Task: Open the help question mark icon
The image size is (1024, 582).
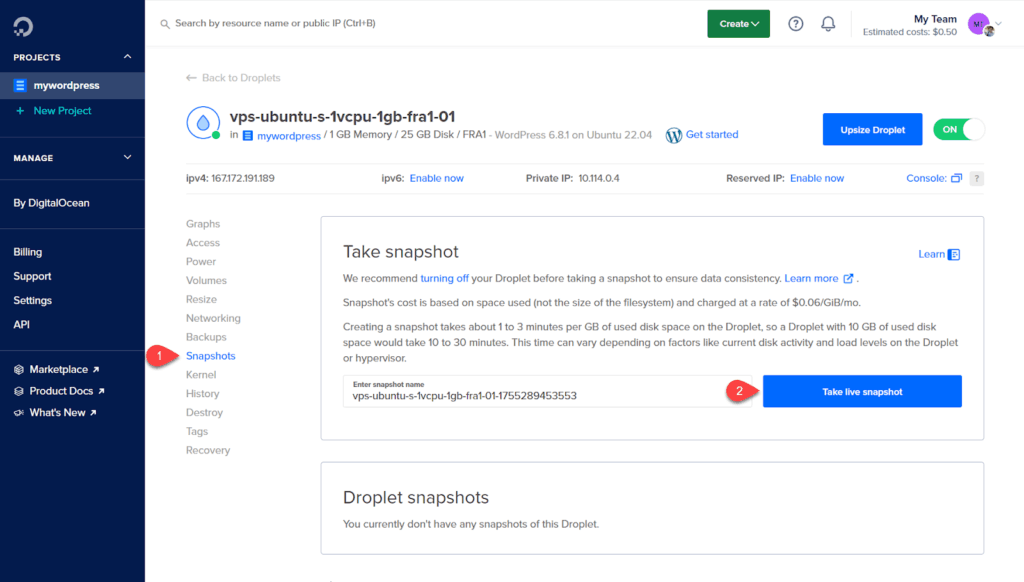Action: click(x=795, y=24)
